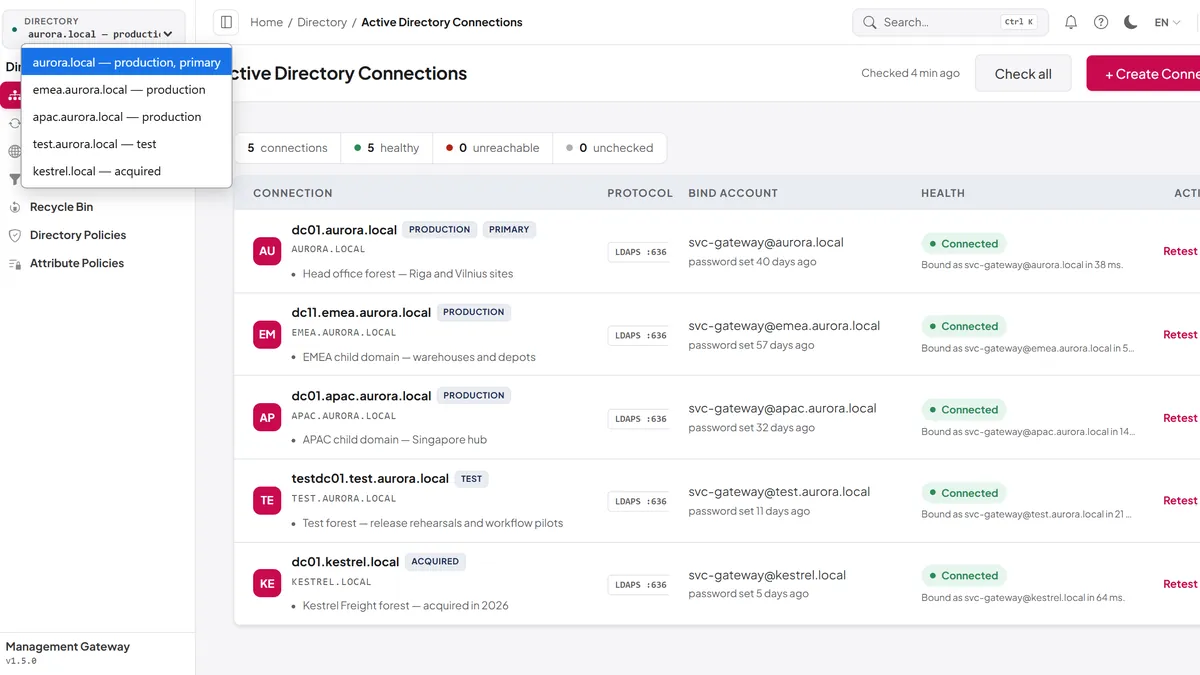Select aurora.local — production, primary option
Viewport: 1200px width, 675px height.
(x=126, y=62)
